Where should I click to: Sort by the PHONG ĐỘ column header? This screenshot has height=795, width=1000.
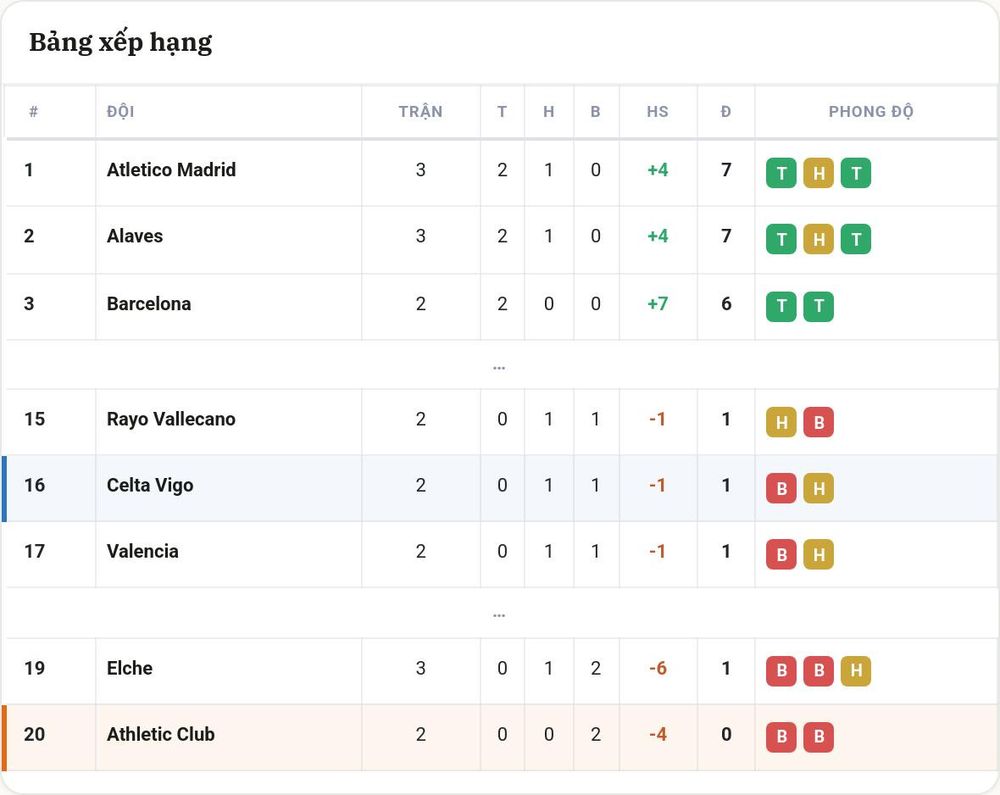tap(871, 112)
